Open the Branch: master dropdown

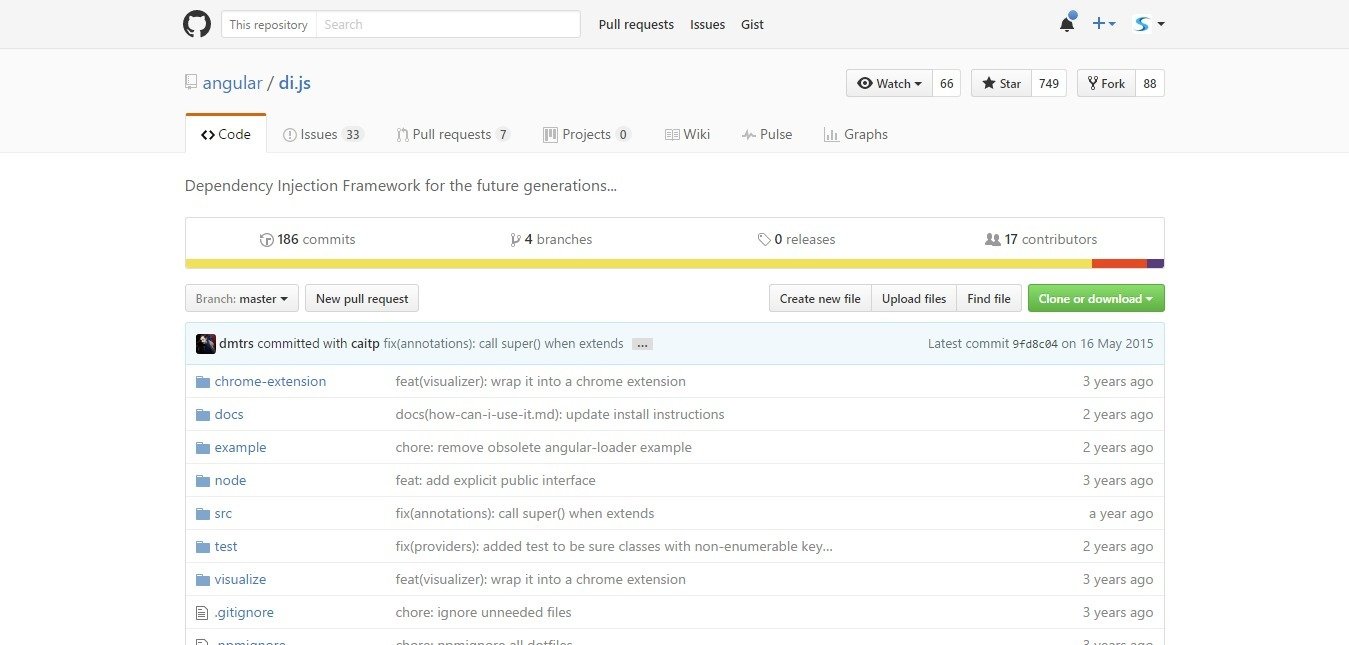point(242,298)
